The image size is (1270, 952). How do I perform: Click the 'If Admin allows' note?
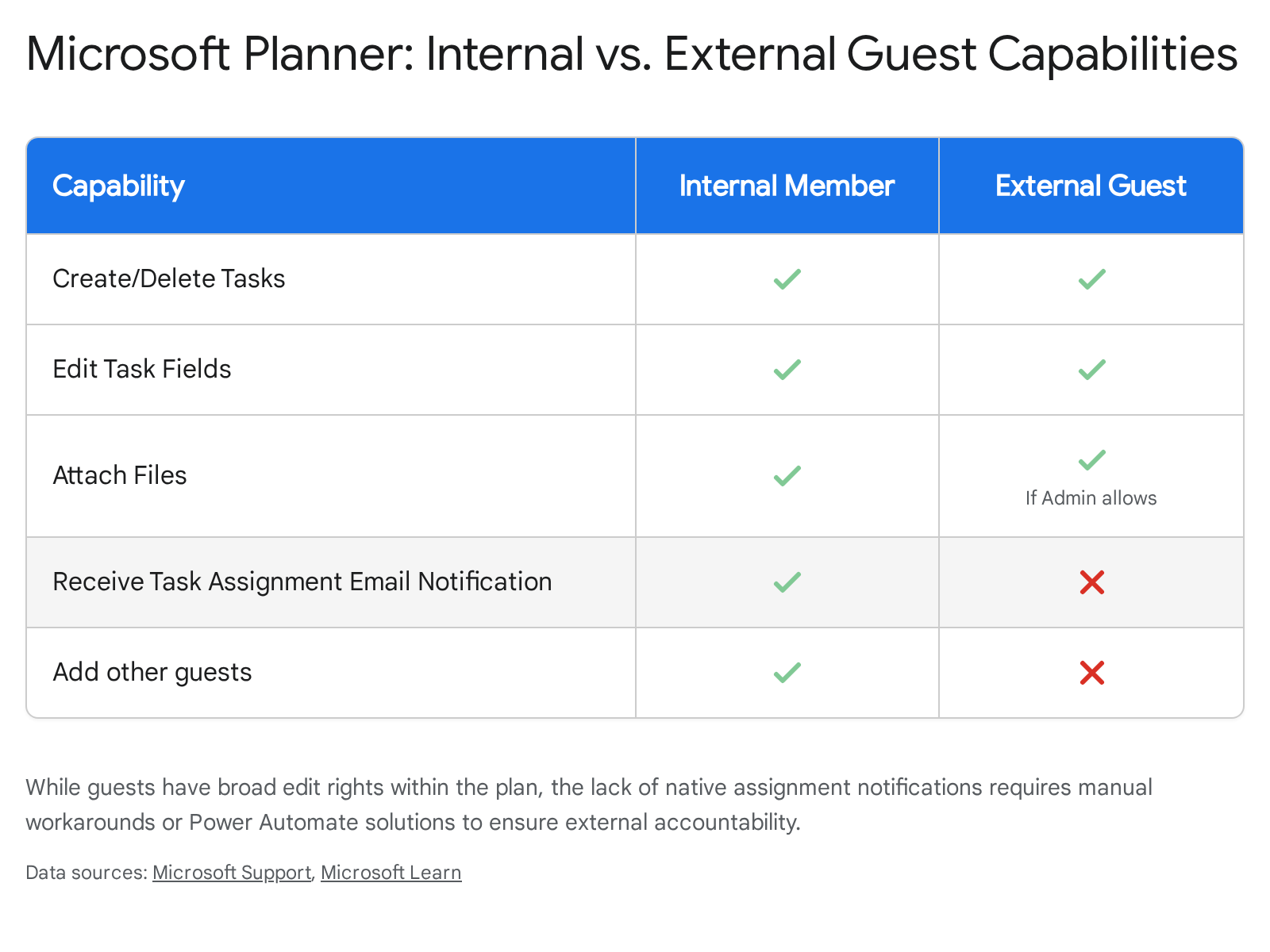point(1091,498)
